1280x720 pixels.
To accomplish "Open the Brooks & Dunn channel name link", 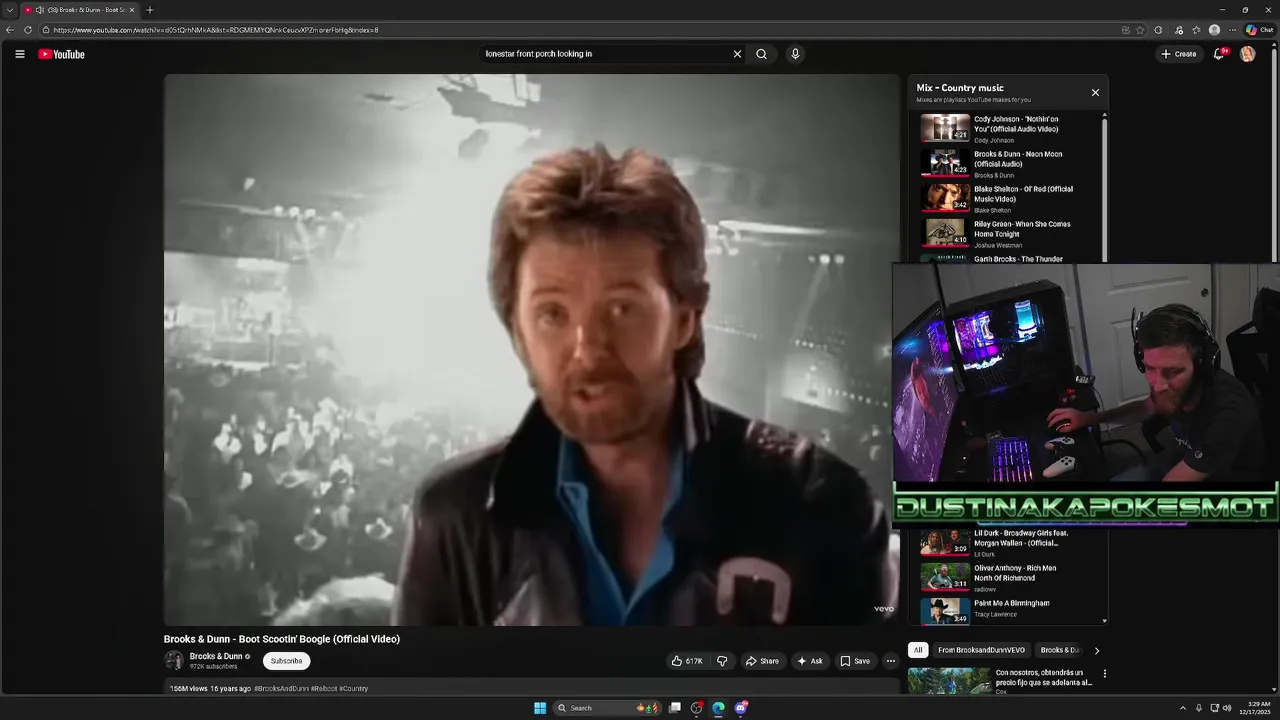I will pos(216,656).
